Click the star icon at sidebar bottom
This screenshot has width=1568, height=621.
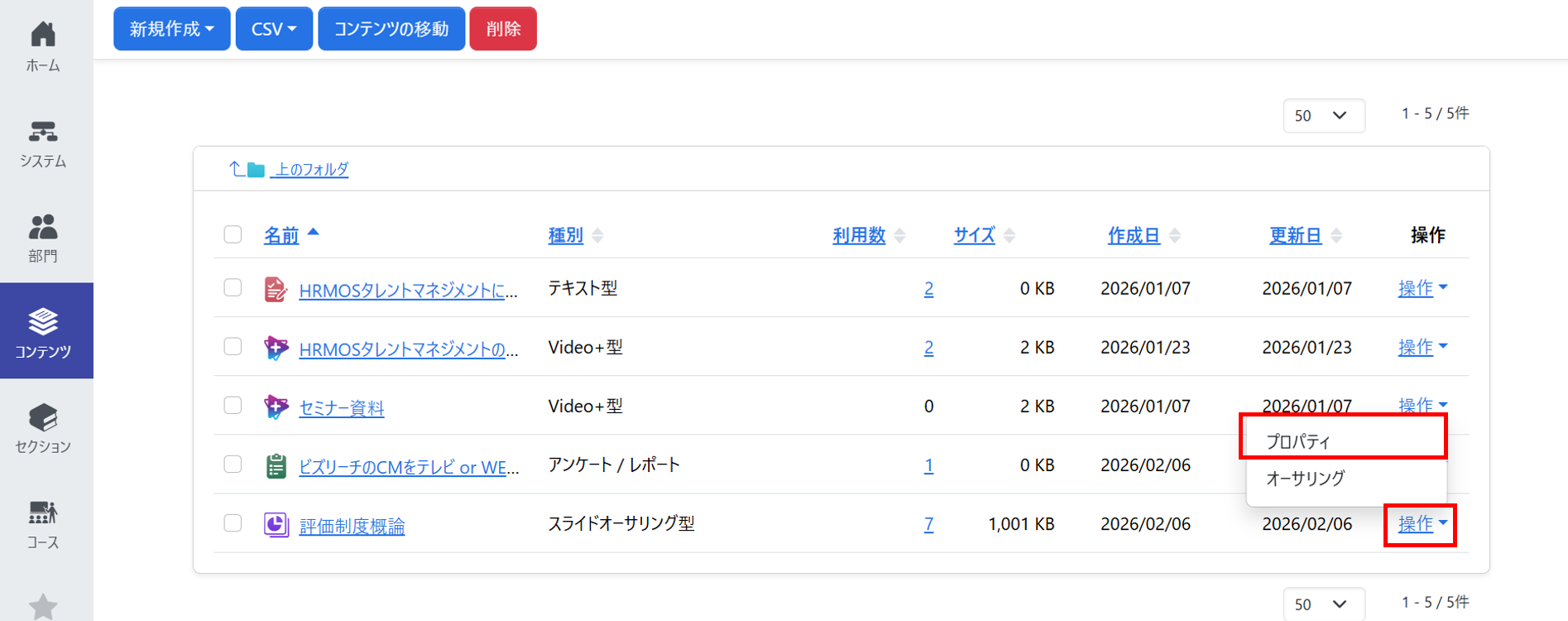(43, 606)
